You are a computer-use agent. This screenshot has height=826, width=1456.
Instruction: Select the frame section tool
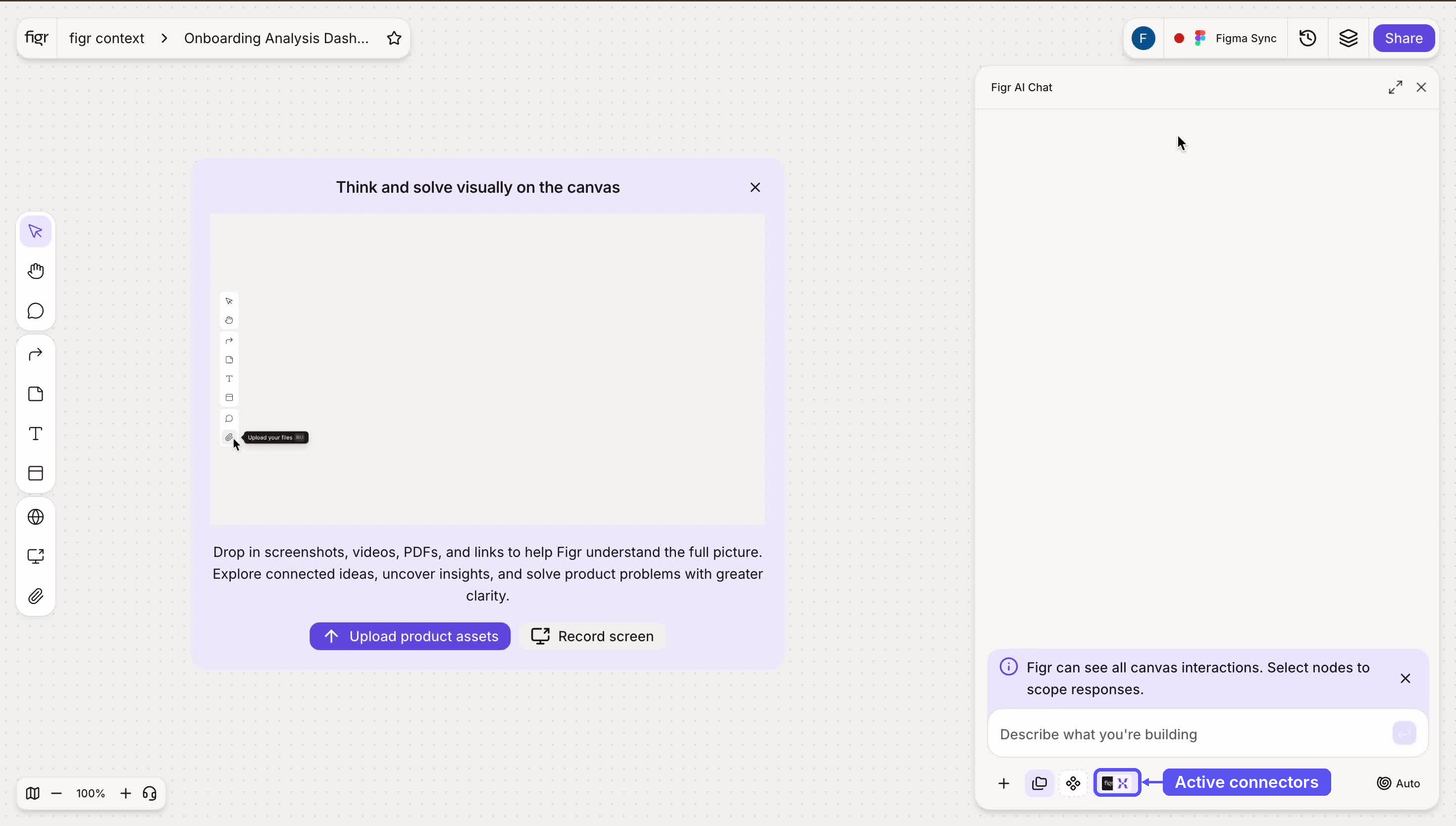pyautogui.click(x=36, y=473)
